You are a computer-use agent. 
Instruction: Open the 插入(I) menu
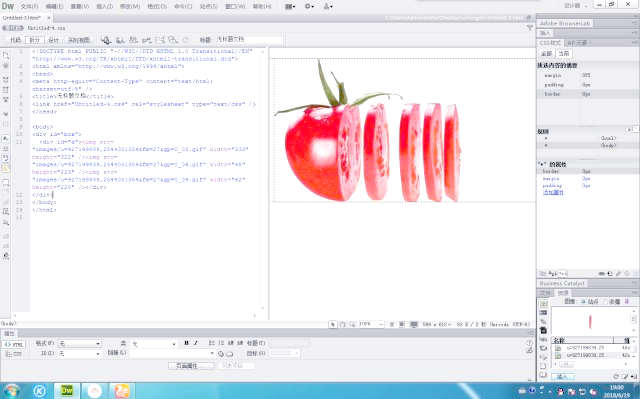[x=104, y=7]
